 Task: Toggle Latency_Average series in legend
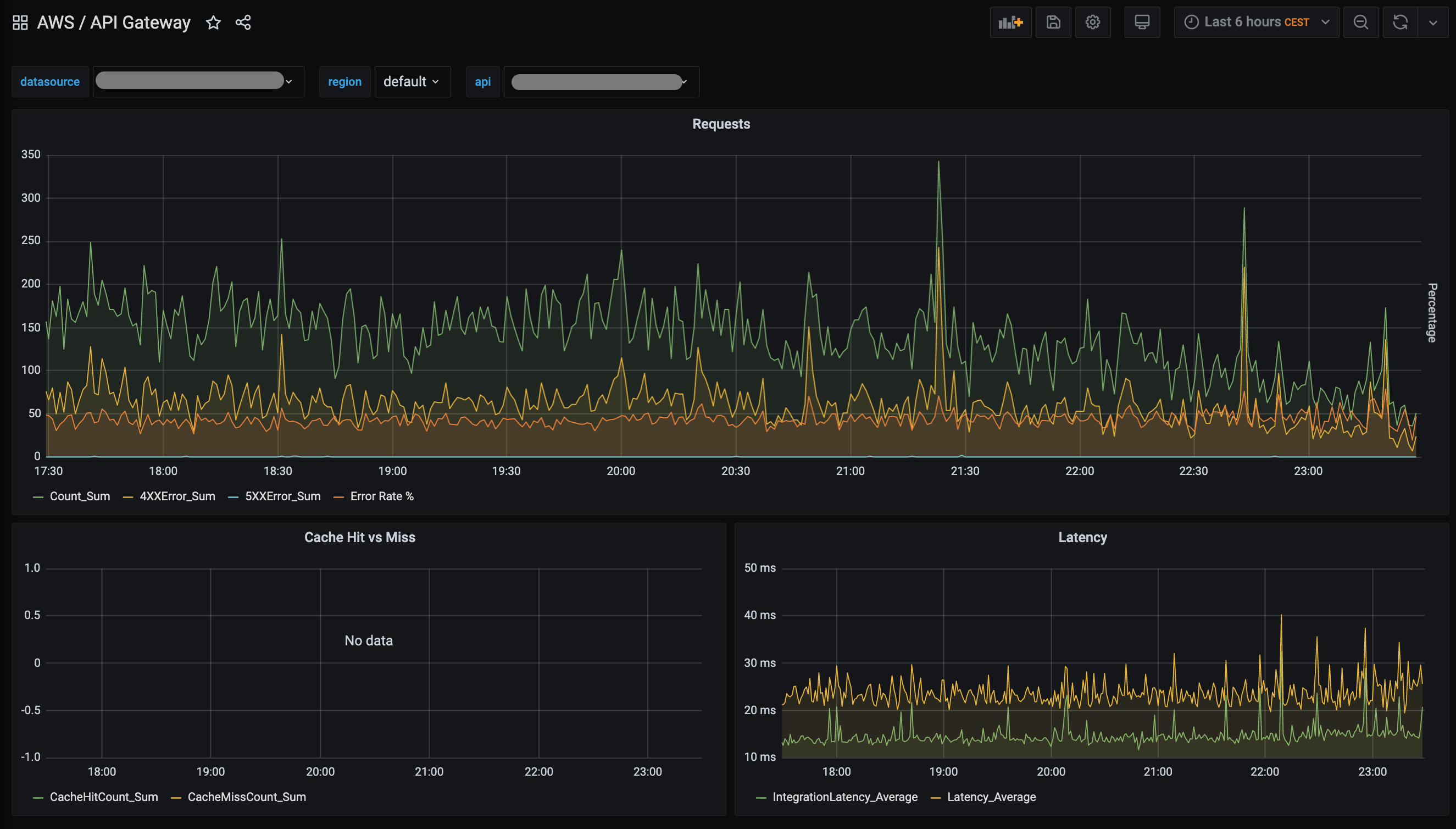click(x=991, y=797)
